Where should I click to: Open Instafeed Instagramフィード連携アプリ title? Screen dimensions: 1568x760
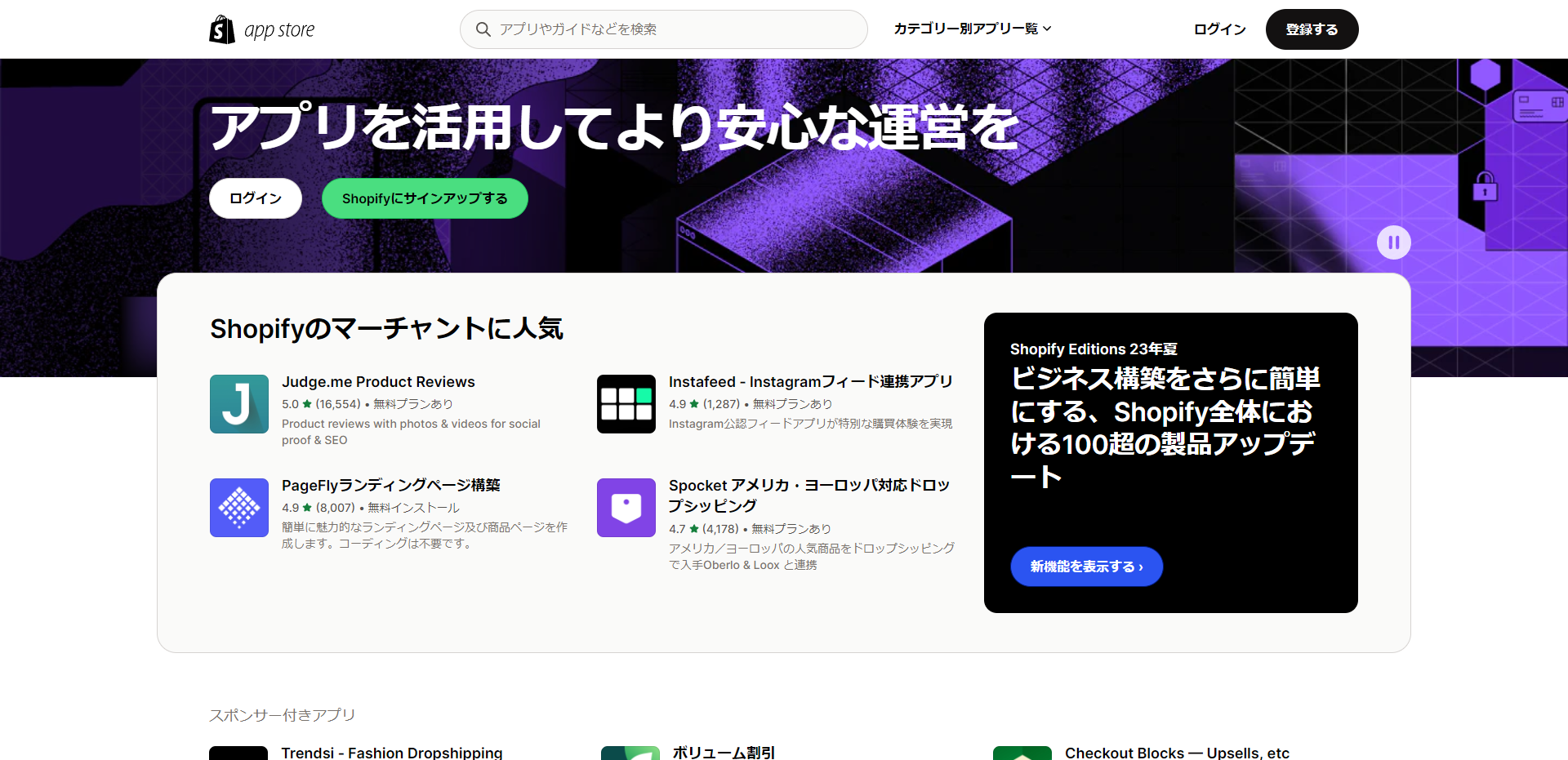coord(811,382)
